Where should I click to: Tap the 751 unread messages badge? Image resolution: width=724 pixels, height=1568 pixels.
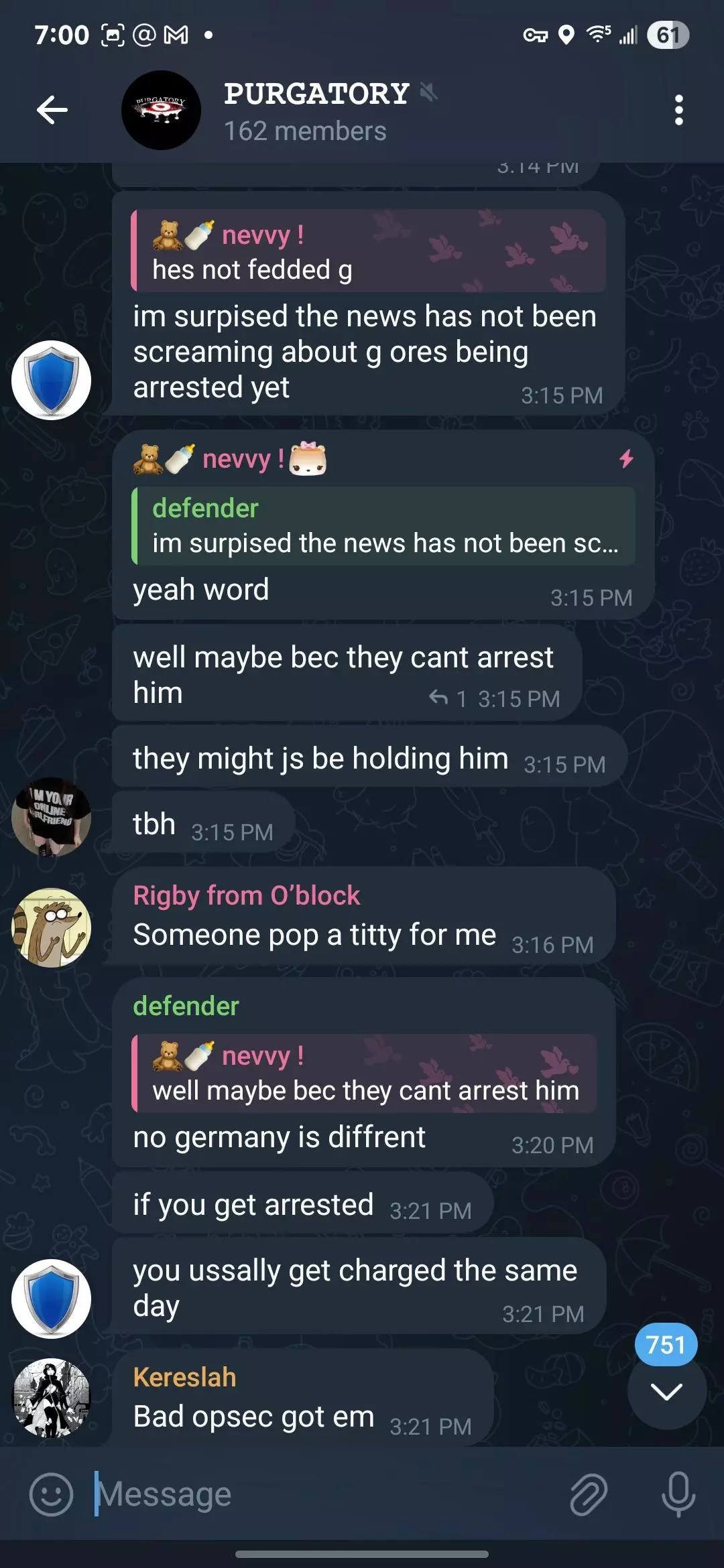point(666,1344)
